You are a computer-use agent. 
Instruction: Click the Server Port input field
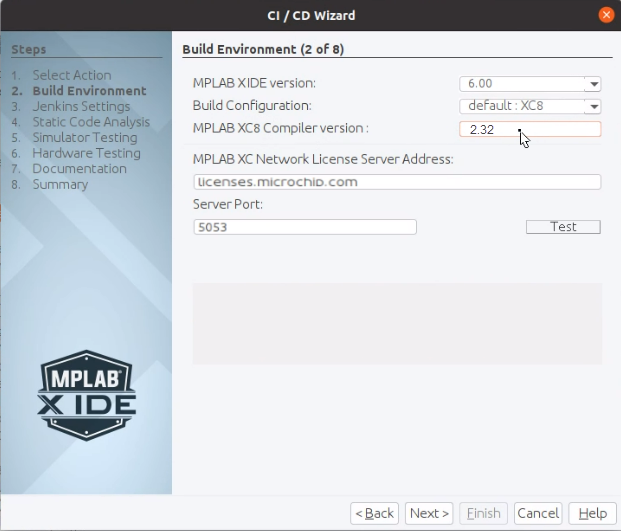point(305,227)
